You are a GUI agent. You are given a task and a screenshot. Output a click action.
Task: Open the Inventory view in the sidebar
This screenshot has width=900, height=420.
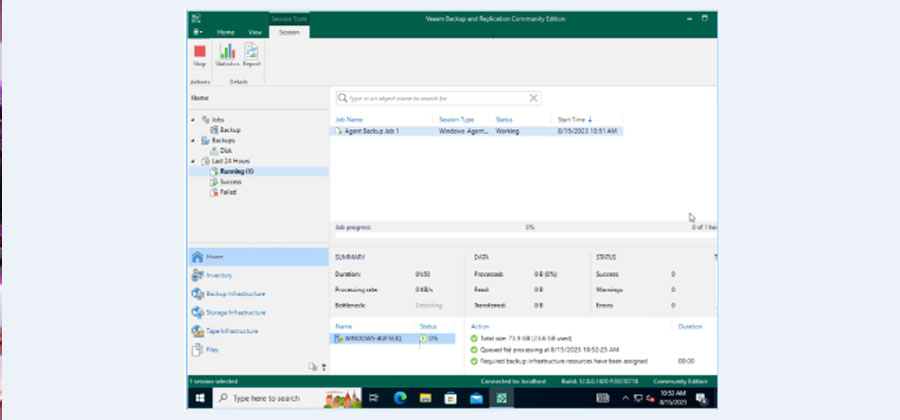(x=218, y=275)
